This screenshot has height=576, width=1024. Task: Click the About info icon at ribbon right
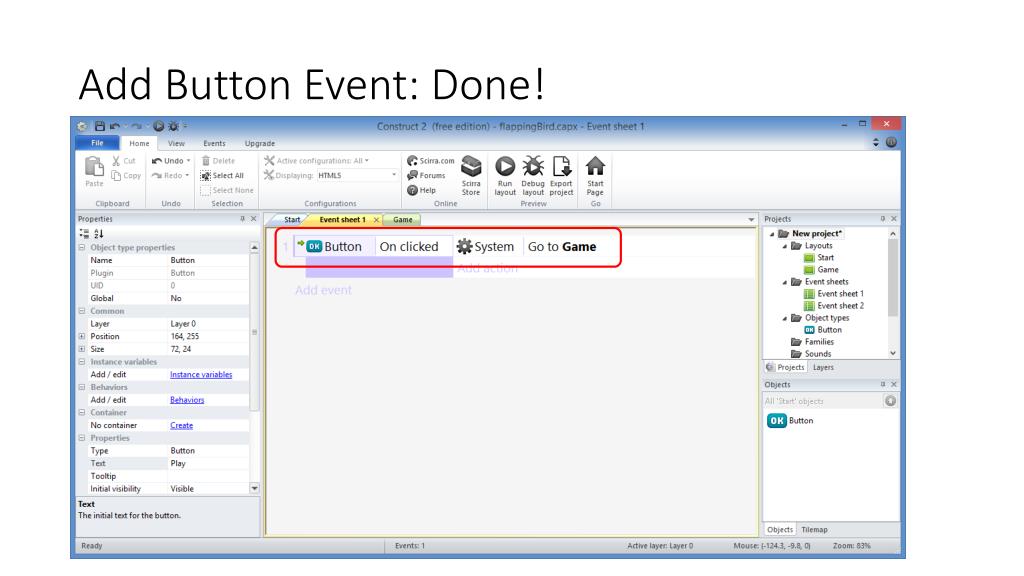pos(891,142)
